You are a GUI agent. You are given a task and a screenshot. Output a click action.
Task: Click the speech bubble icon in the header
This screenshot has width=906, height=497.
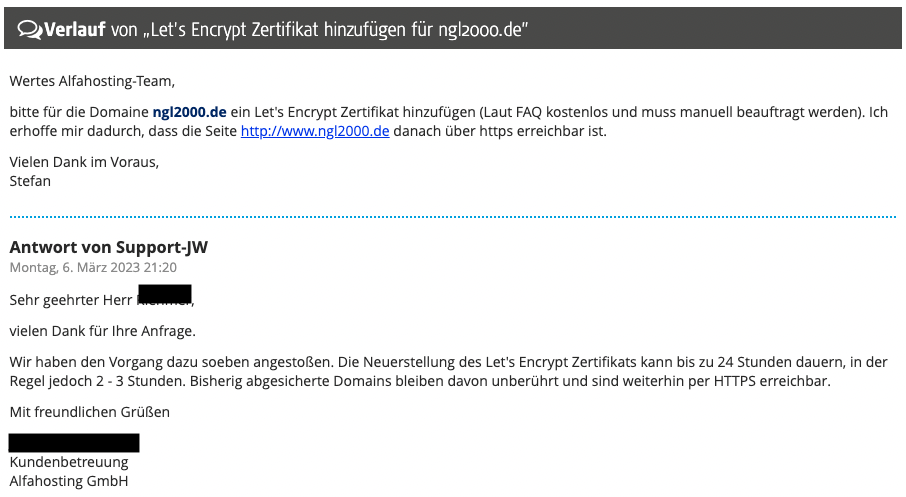28,30
